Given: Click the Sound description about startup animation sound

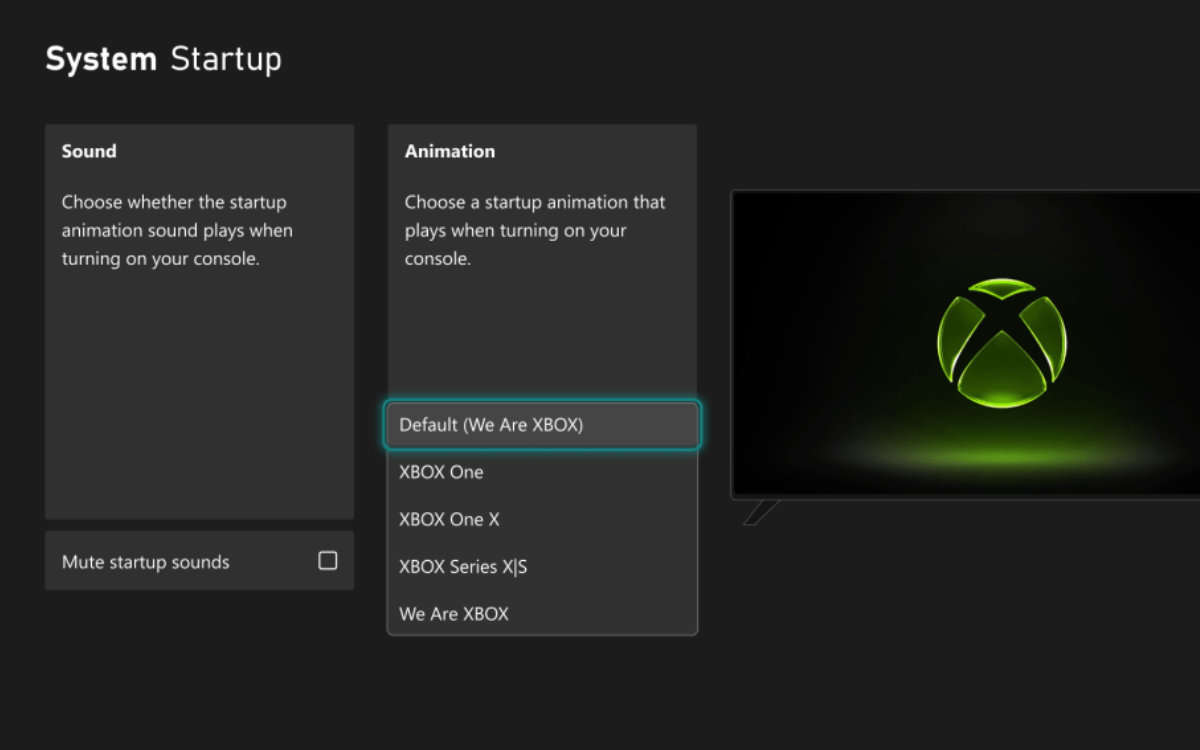Looking at the screenshot, I should [x=177, y=230].
